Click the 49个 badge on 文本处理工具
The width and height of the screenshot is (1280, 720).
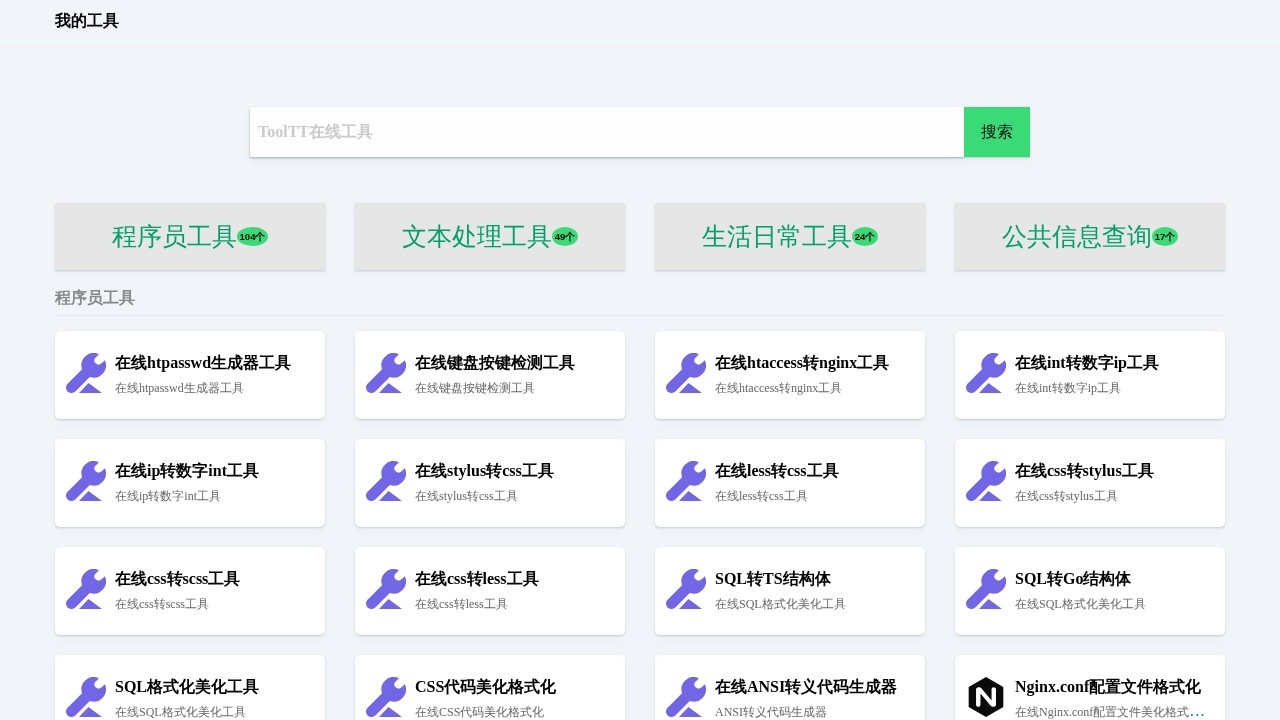coord(564,236)
